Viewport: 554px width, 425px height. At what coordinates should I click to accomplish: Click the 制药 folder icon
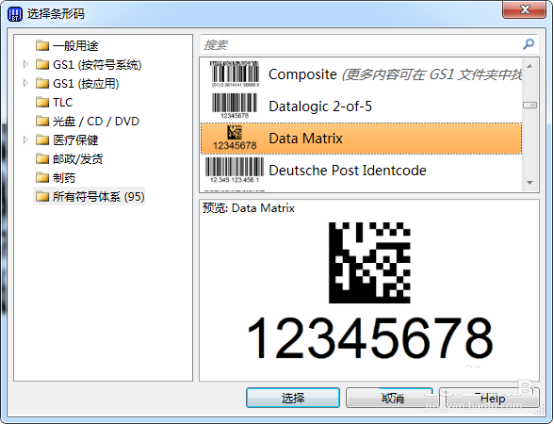[x=42, y=177]
